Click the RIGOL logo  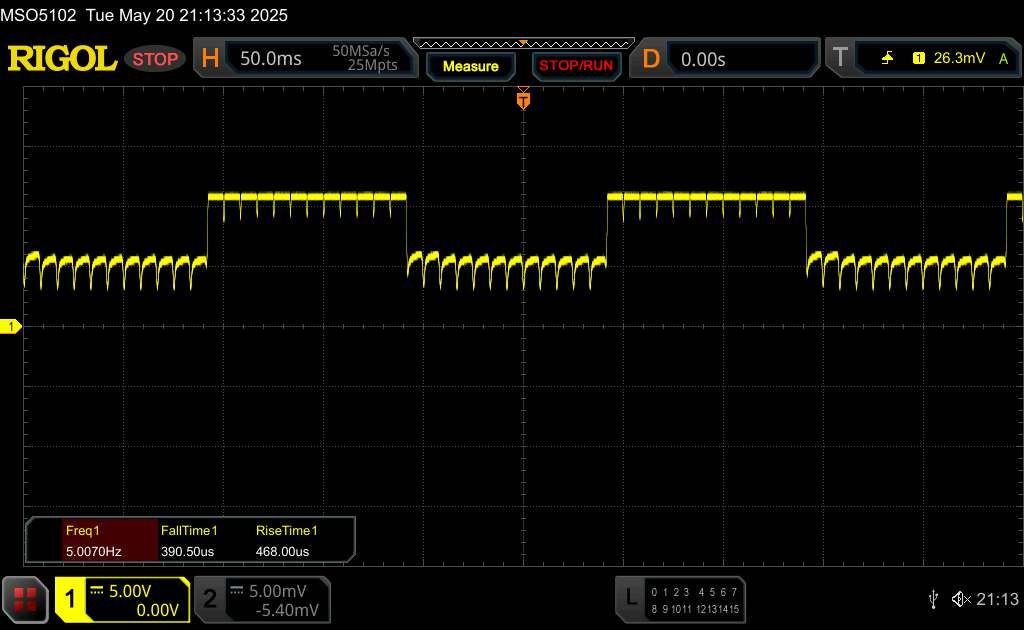click(x=62, y=59)
